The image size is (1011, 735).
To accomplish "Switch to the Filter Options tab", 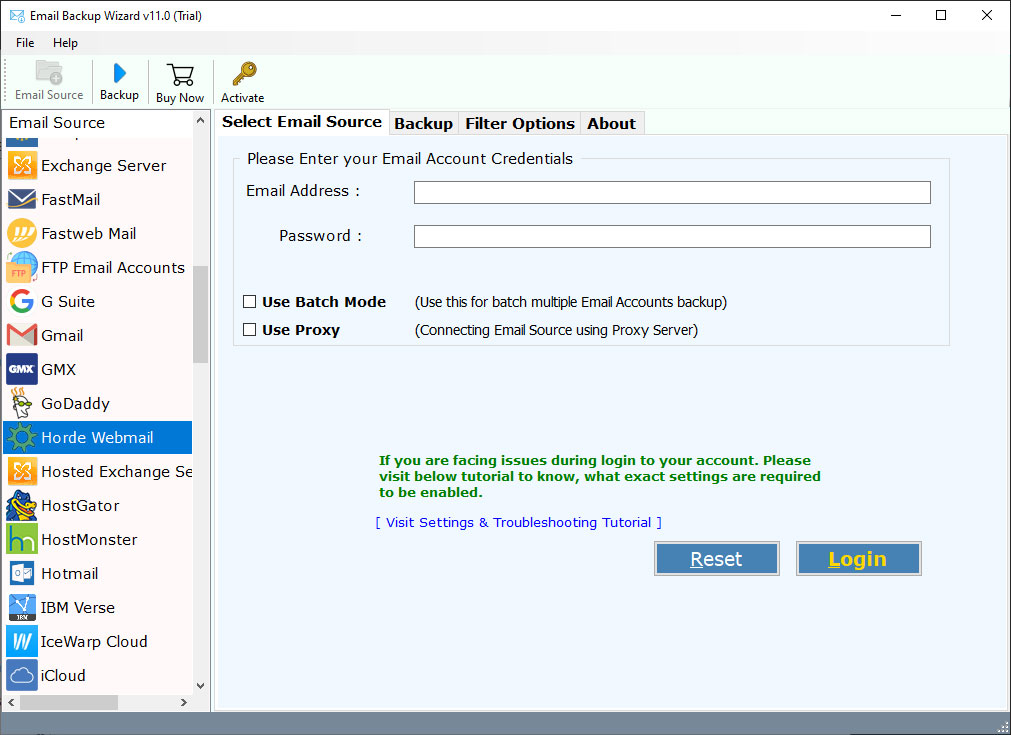I will [520, 123].
